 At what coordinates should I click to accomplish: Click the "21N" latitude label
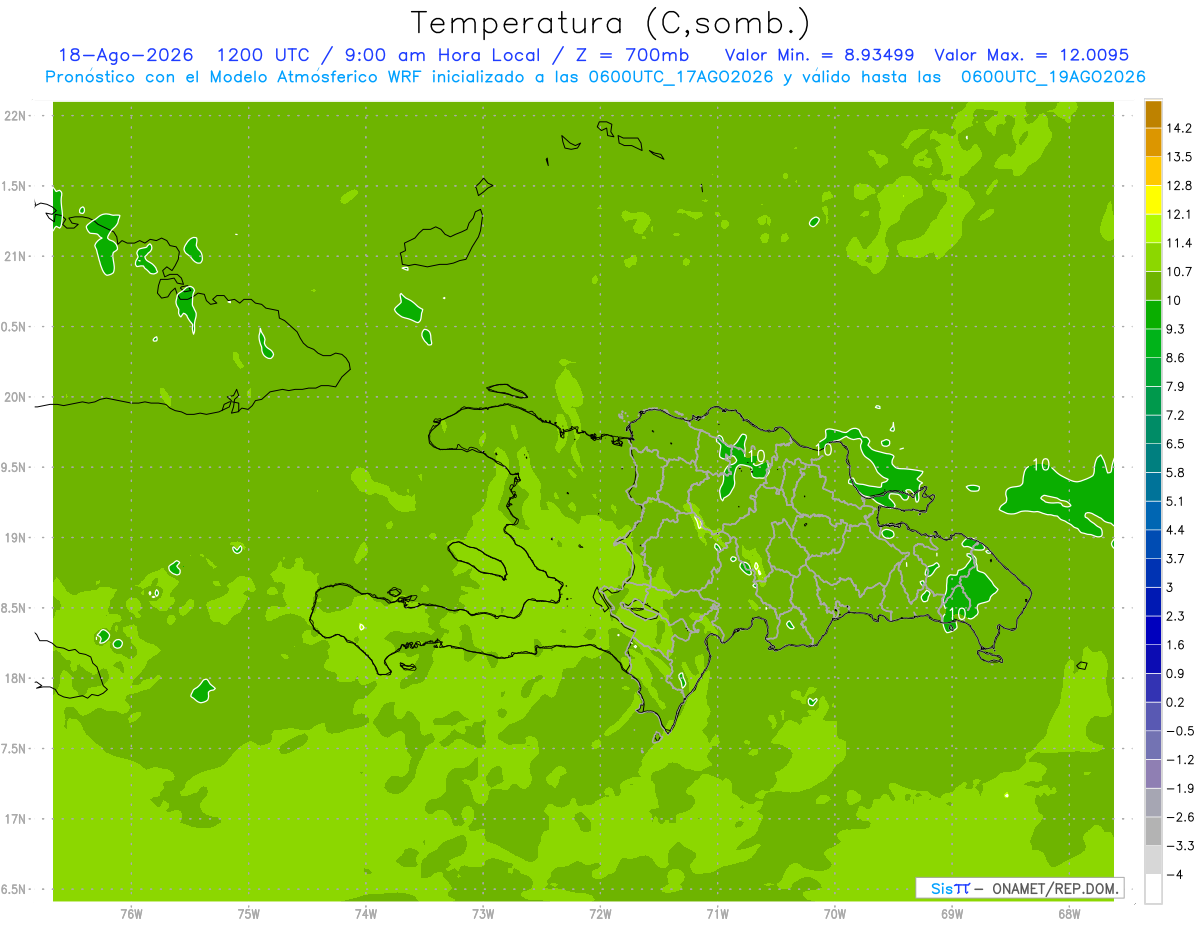click(x=14, y=257)
